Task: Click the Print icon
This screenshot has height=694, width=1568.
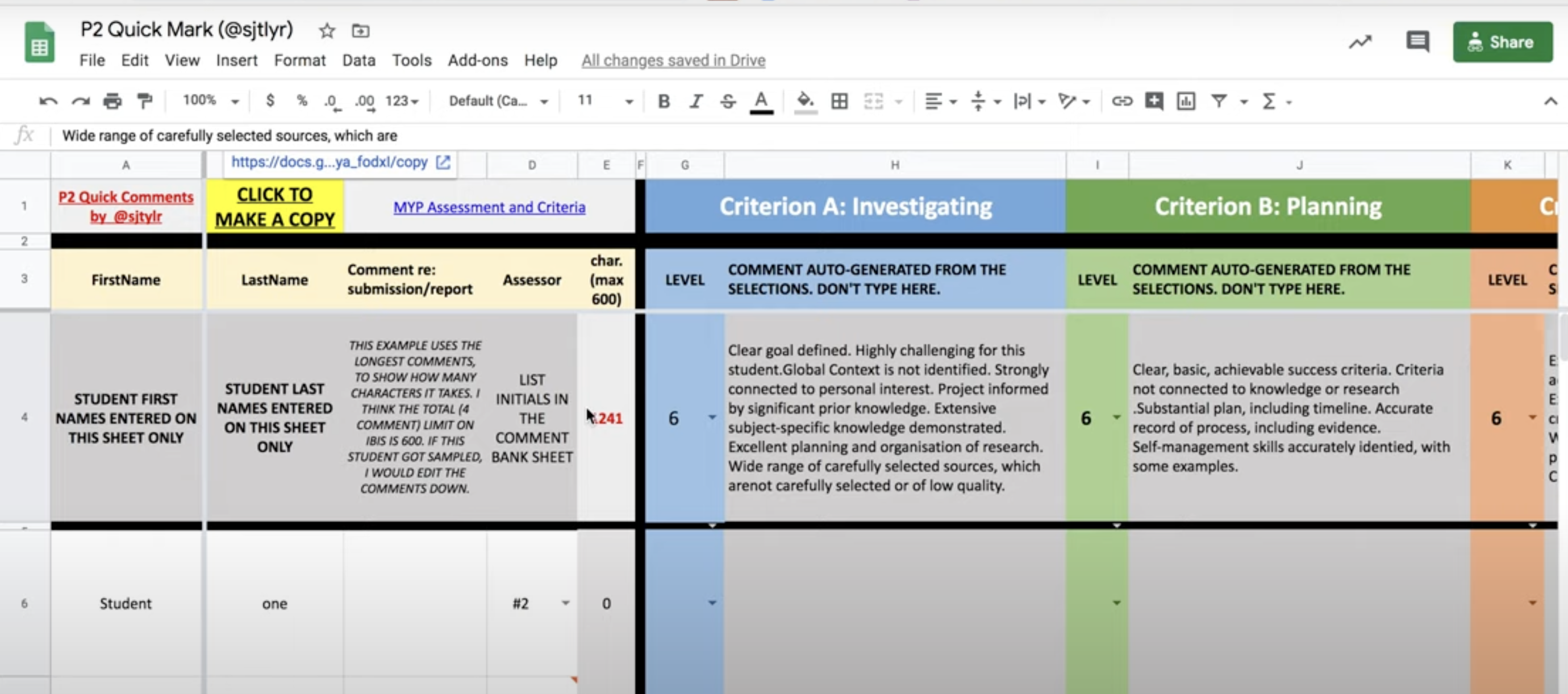Action: click(x=112, y=101)
